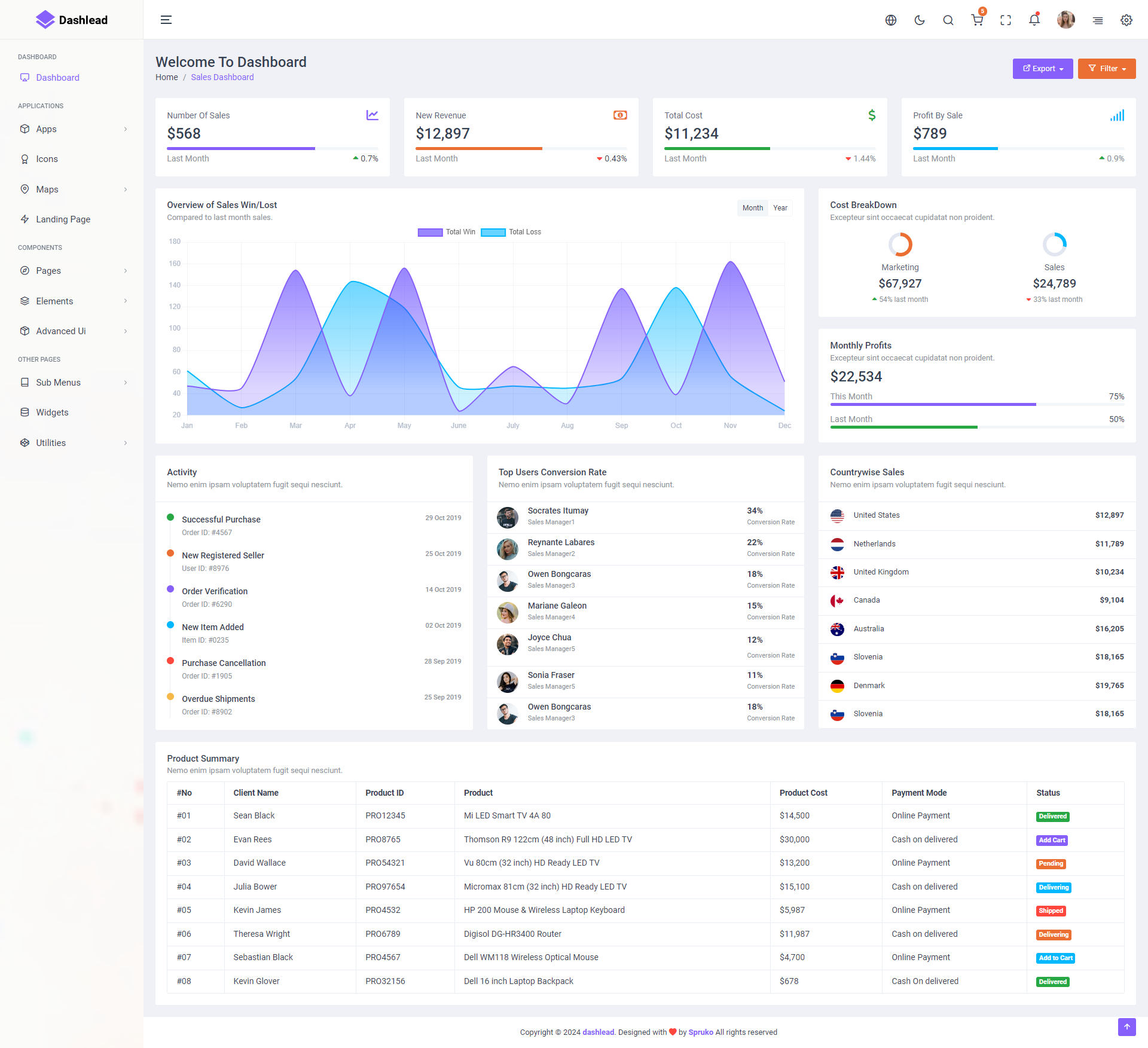Image resolution: width=1148 pixels, height=1048 pixels.
Task: Toggle the Total Win legend swatch
Action: tap(430, 233)
